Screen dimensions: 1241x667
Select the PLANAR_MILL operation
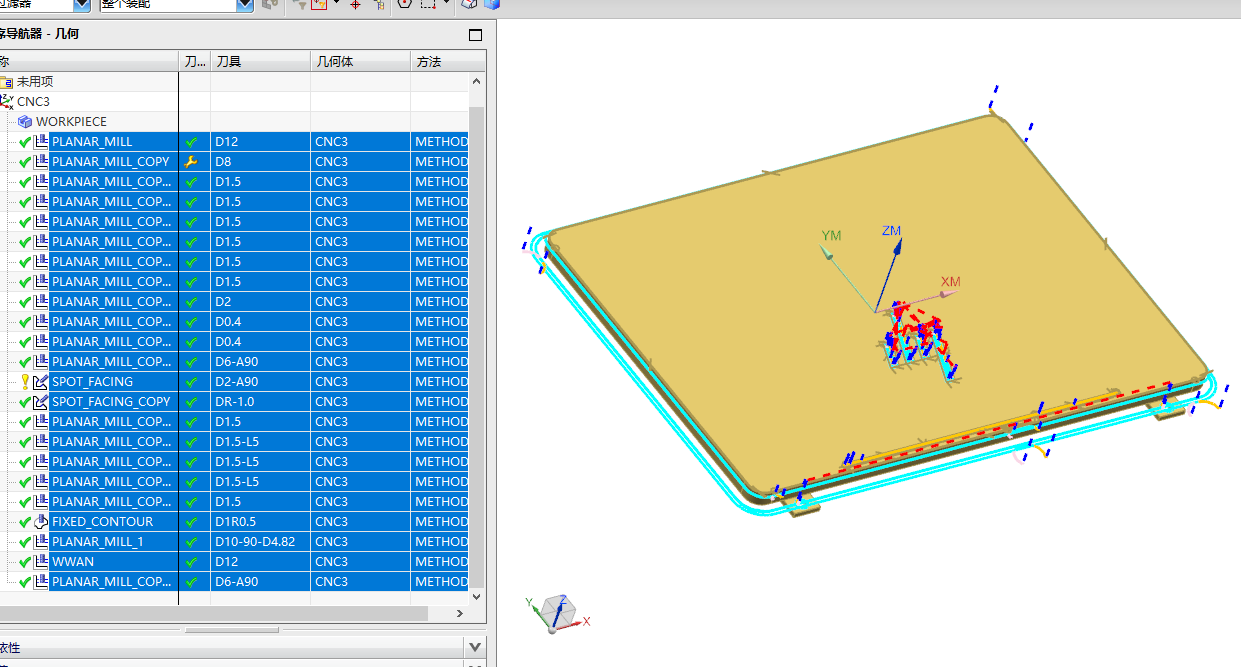pos(92,142)
